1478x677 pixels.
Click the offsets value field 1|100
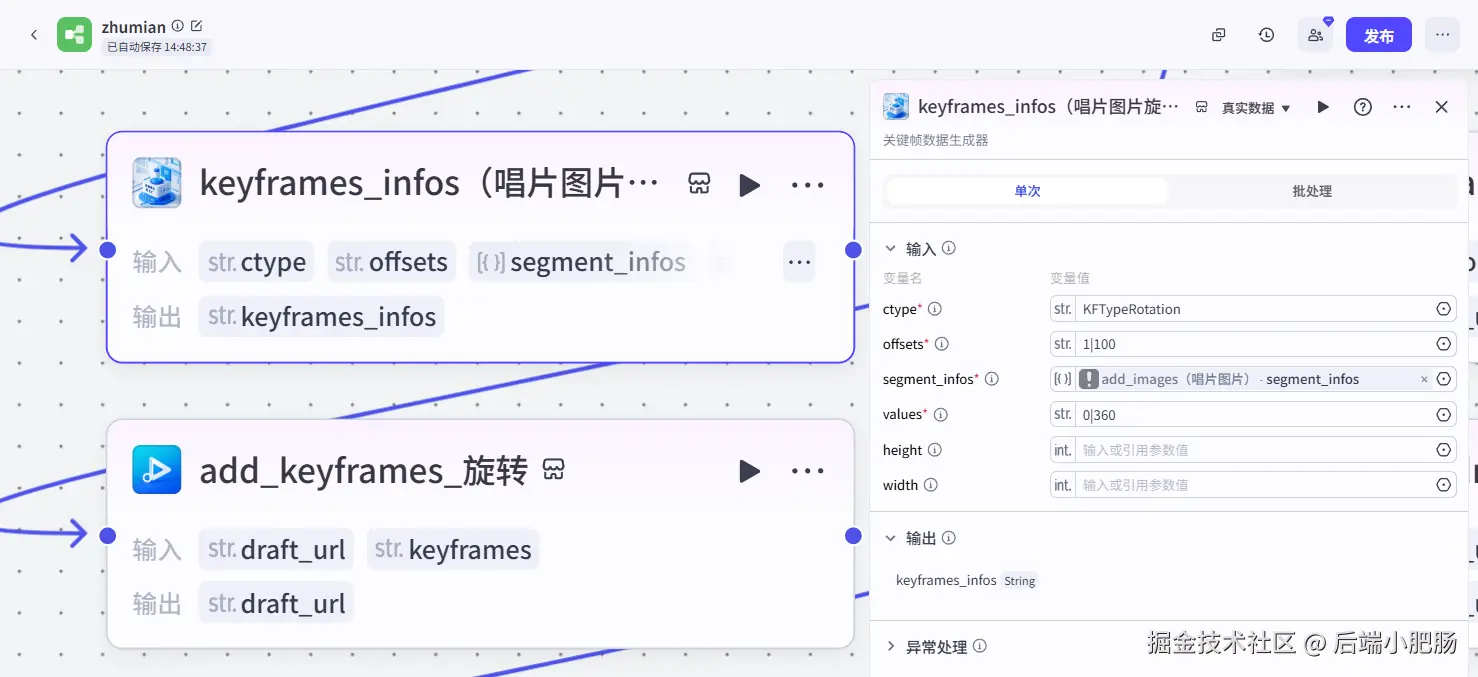coord(1253,344)
